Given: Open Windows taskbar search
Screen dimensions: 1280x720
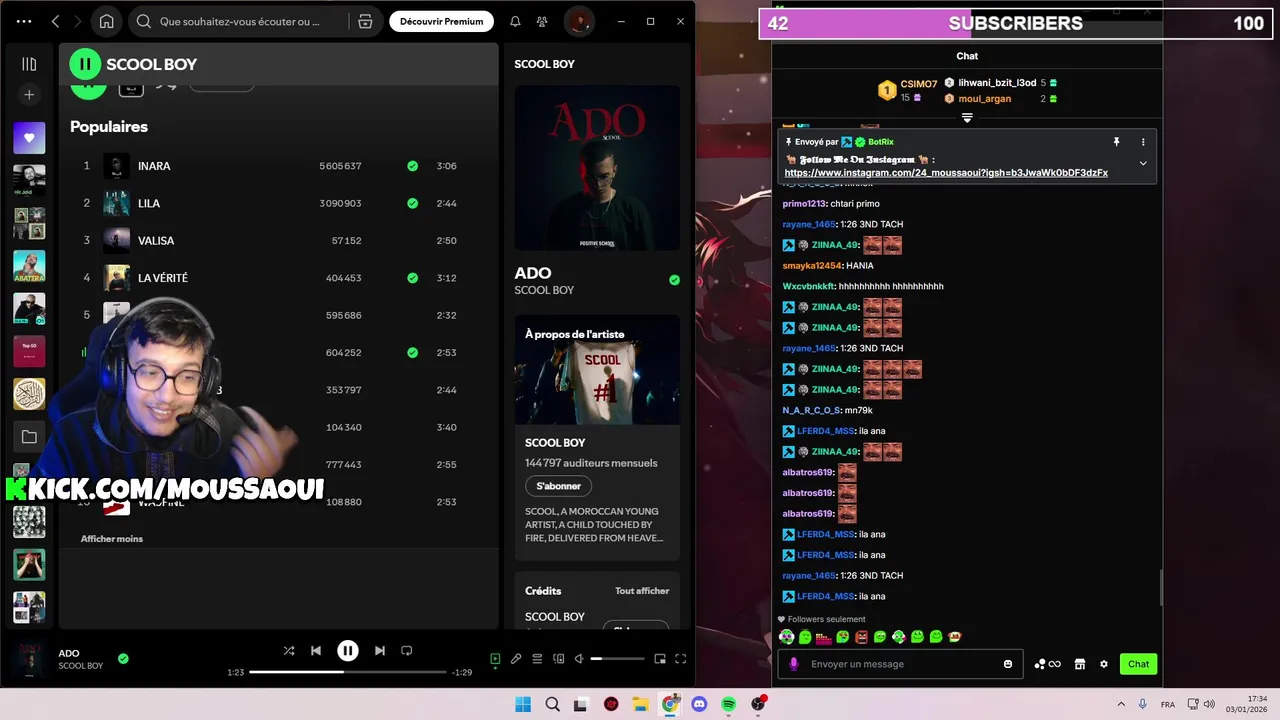Looking at the screenshot, I should [552, 705].
